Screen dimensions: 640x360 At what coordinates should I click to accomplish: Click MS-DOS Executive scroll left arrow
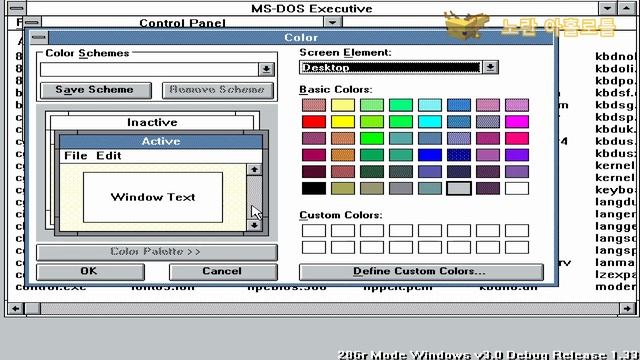click(16, 309)
